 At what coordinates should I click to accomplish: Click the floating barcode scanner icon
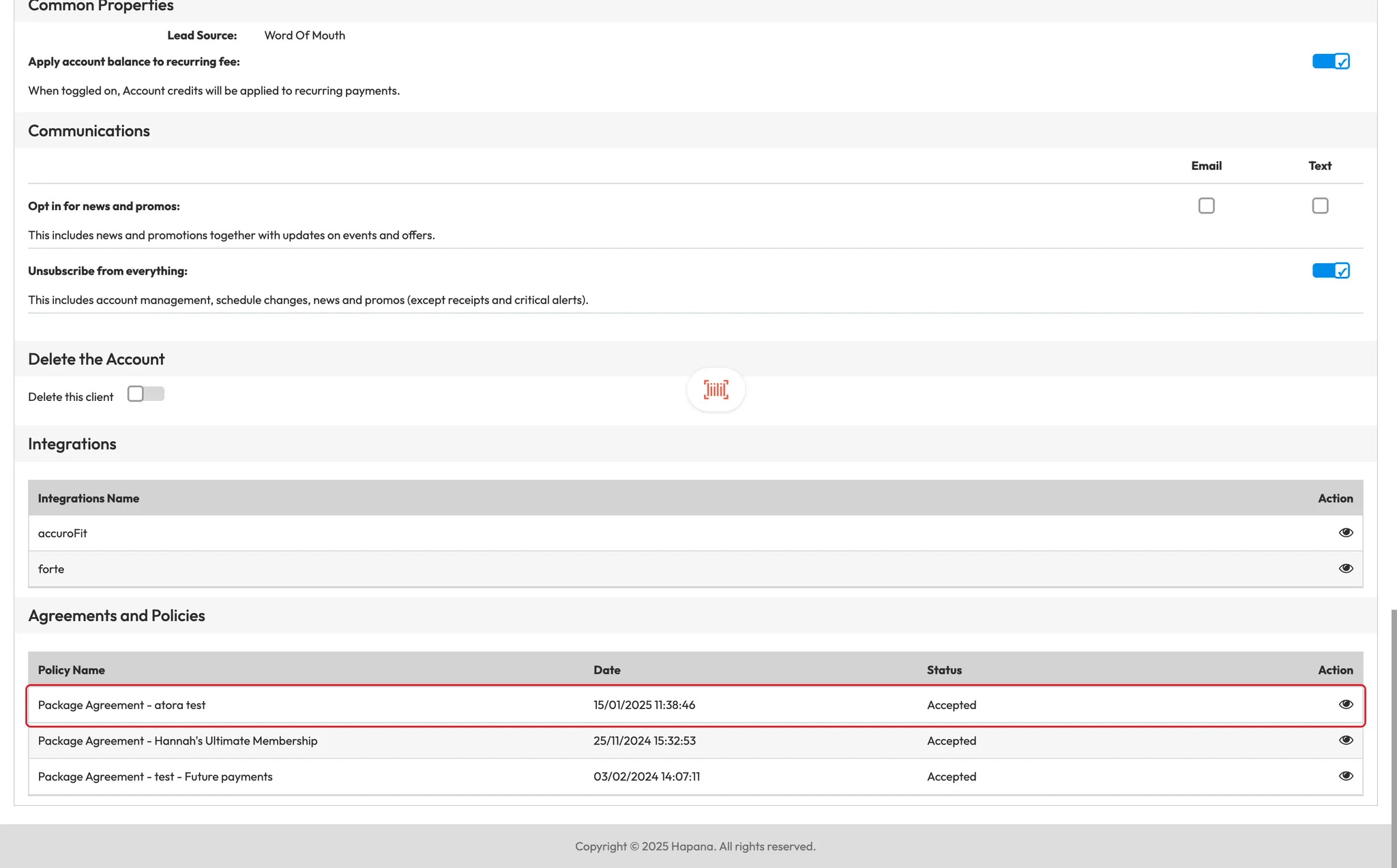716,390
